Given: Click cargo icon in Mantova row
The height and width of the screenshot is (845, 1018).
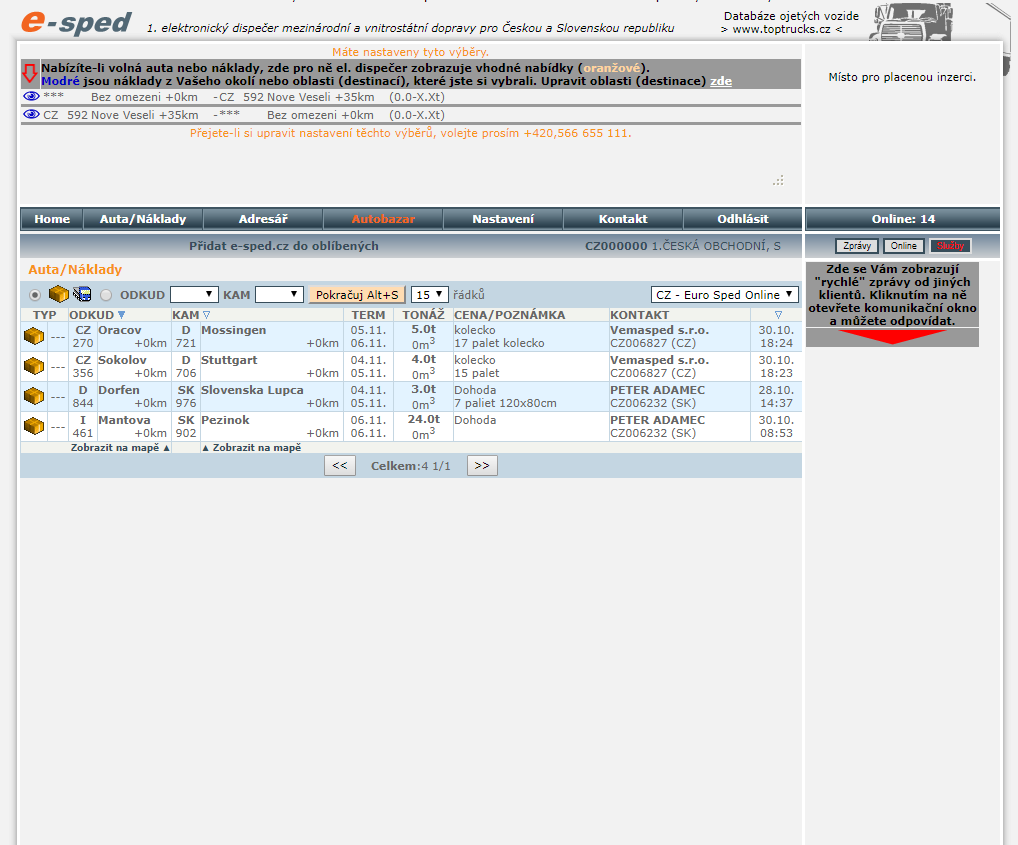Looking at the screenshot, I should [34, 426].
